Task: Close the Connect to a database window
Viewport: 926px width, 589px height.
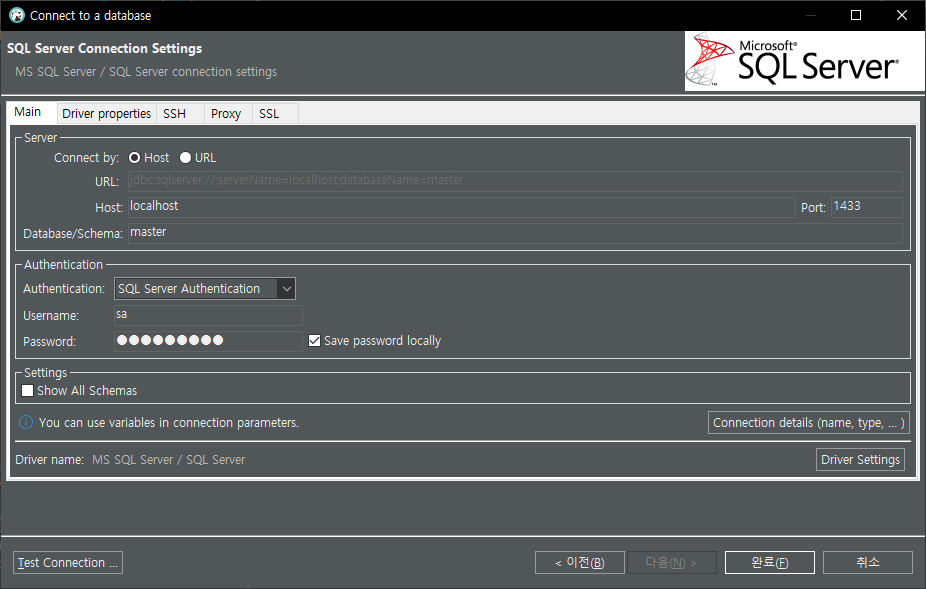Action: tap(902, 15)
